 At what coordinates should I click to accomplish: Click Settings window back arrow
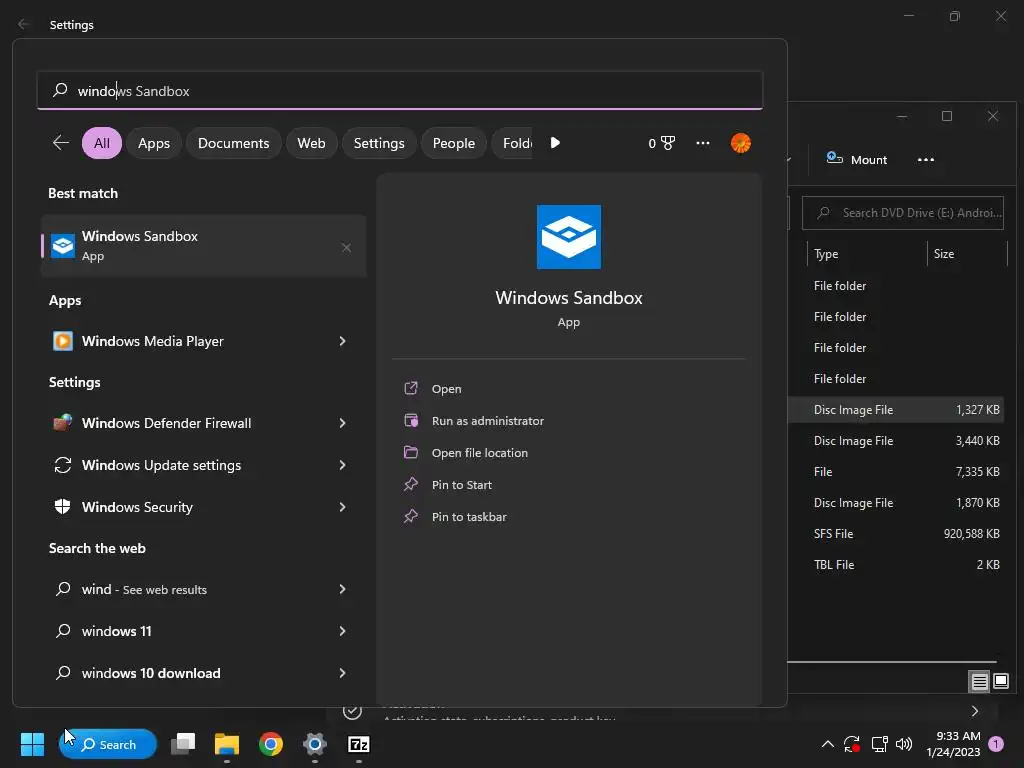(24, 24)
